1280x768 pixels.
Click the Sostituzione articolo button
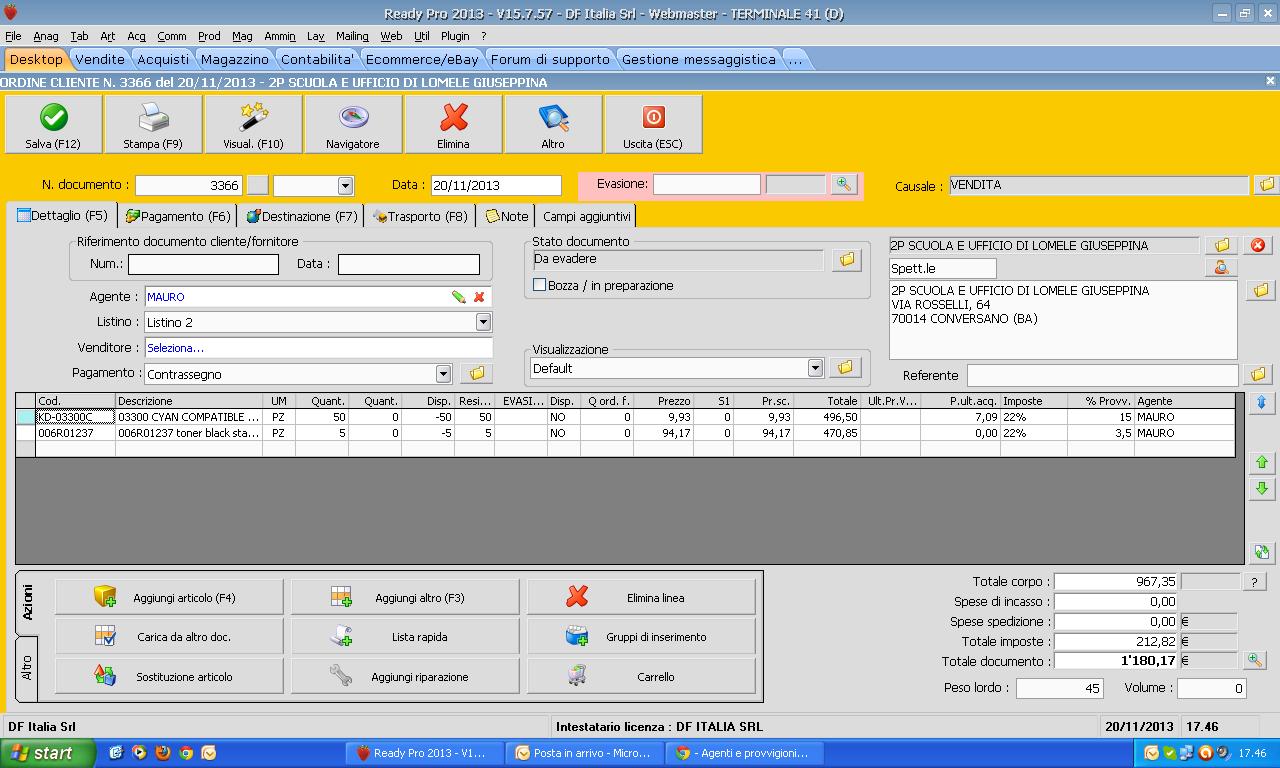(169, 677)
